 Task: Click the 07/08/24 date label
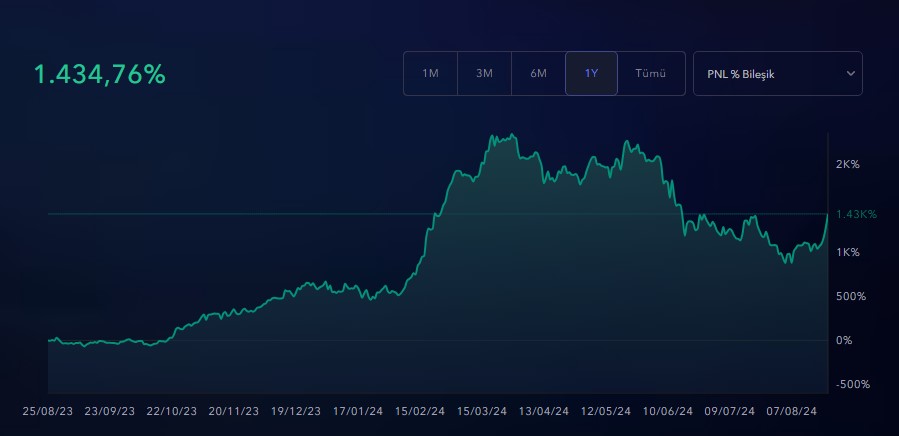pyautogui.click(x=791, y=411)
